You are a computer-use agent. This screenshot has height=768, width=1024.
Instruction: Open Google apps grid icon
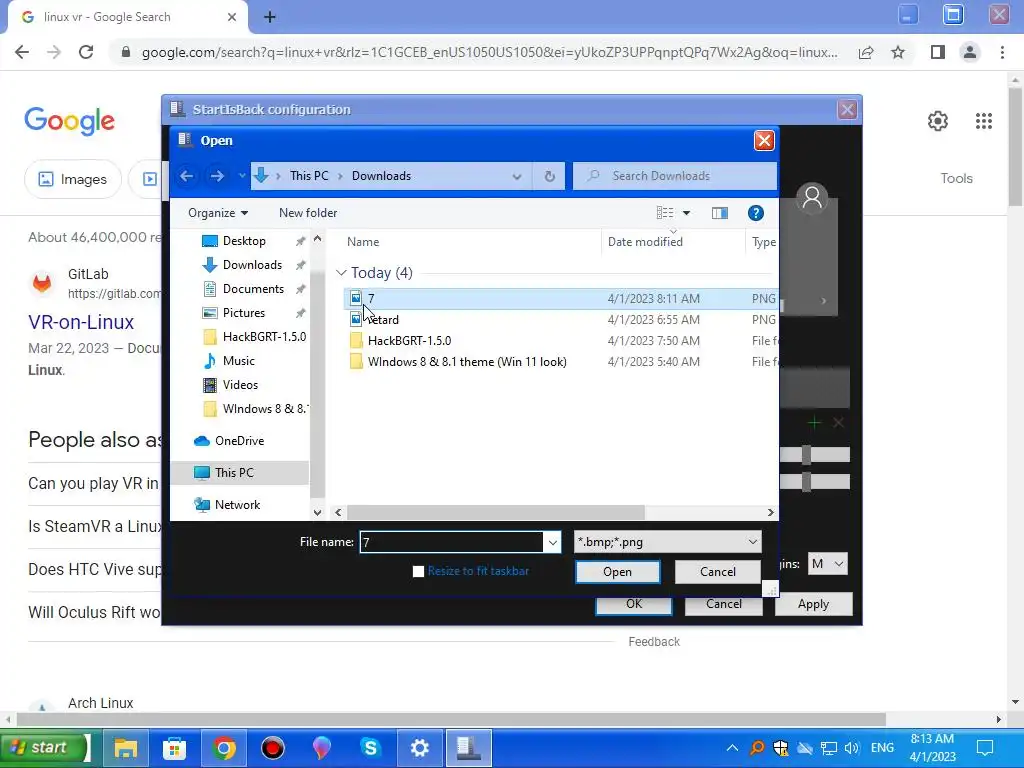[x=984, y=121]
